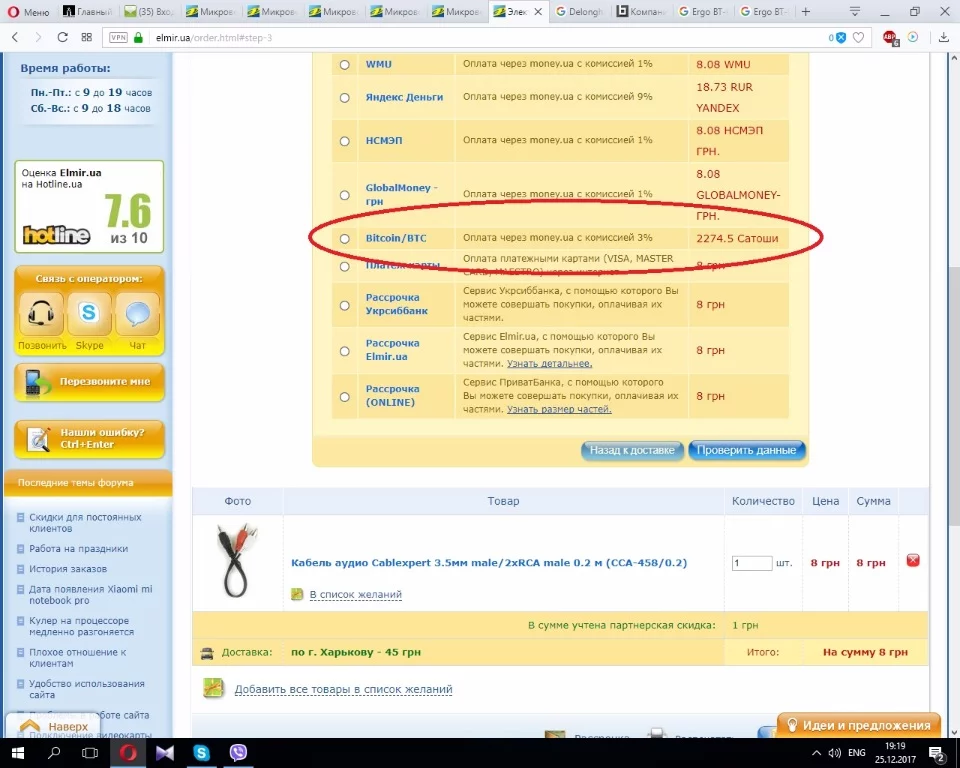Click the quantity input field showing 1

point(751,562)
